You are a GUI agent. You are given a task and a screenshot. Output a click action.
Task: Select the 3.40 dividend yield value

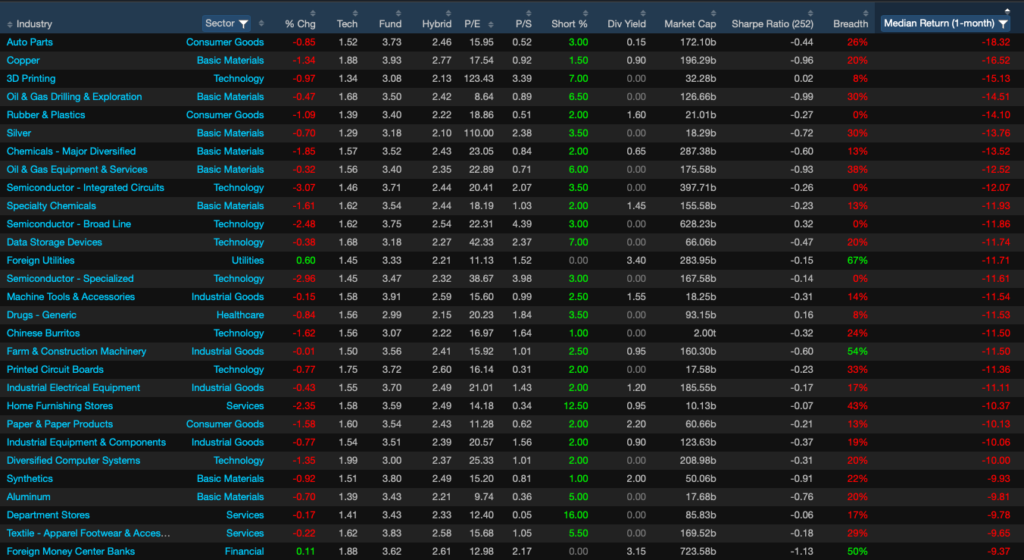point(636,260)
